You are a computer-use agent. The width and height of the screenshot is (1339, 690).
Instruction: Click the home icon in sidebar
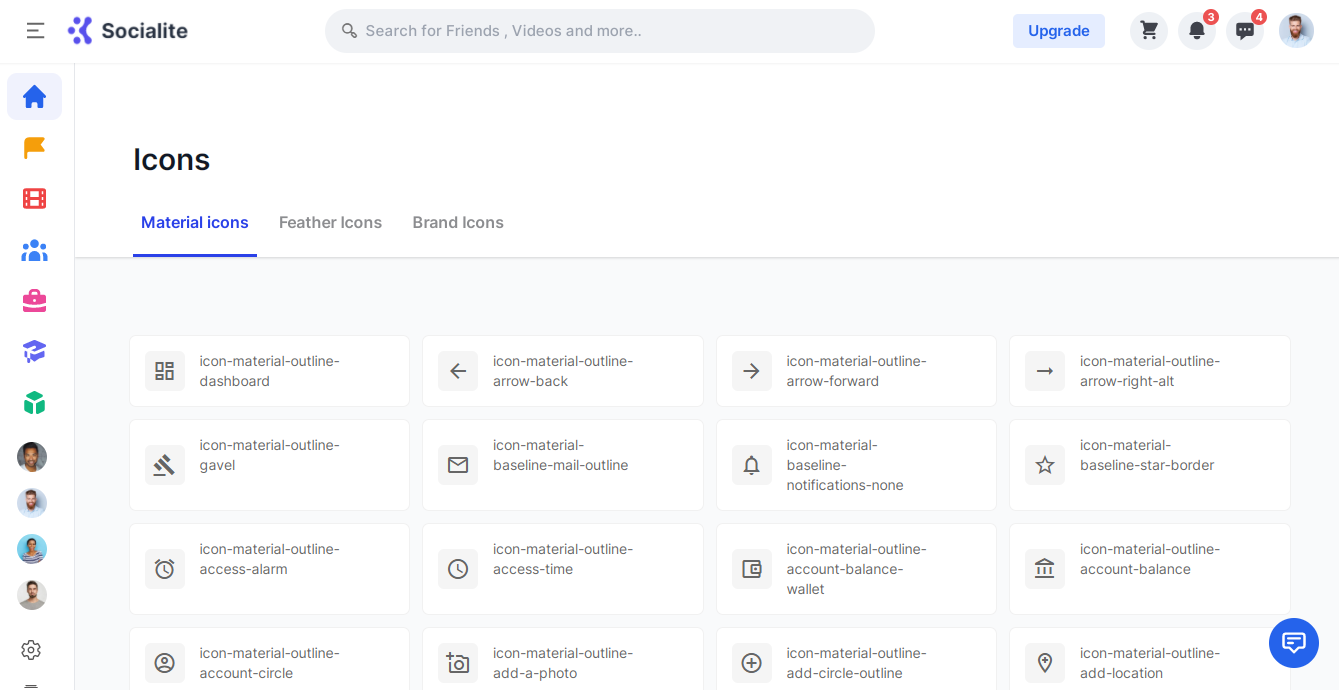(x=35, y=97)
